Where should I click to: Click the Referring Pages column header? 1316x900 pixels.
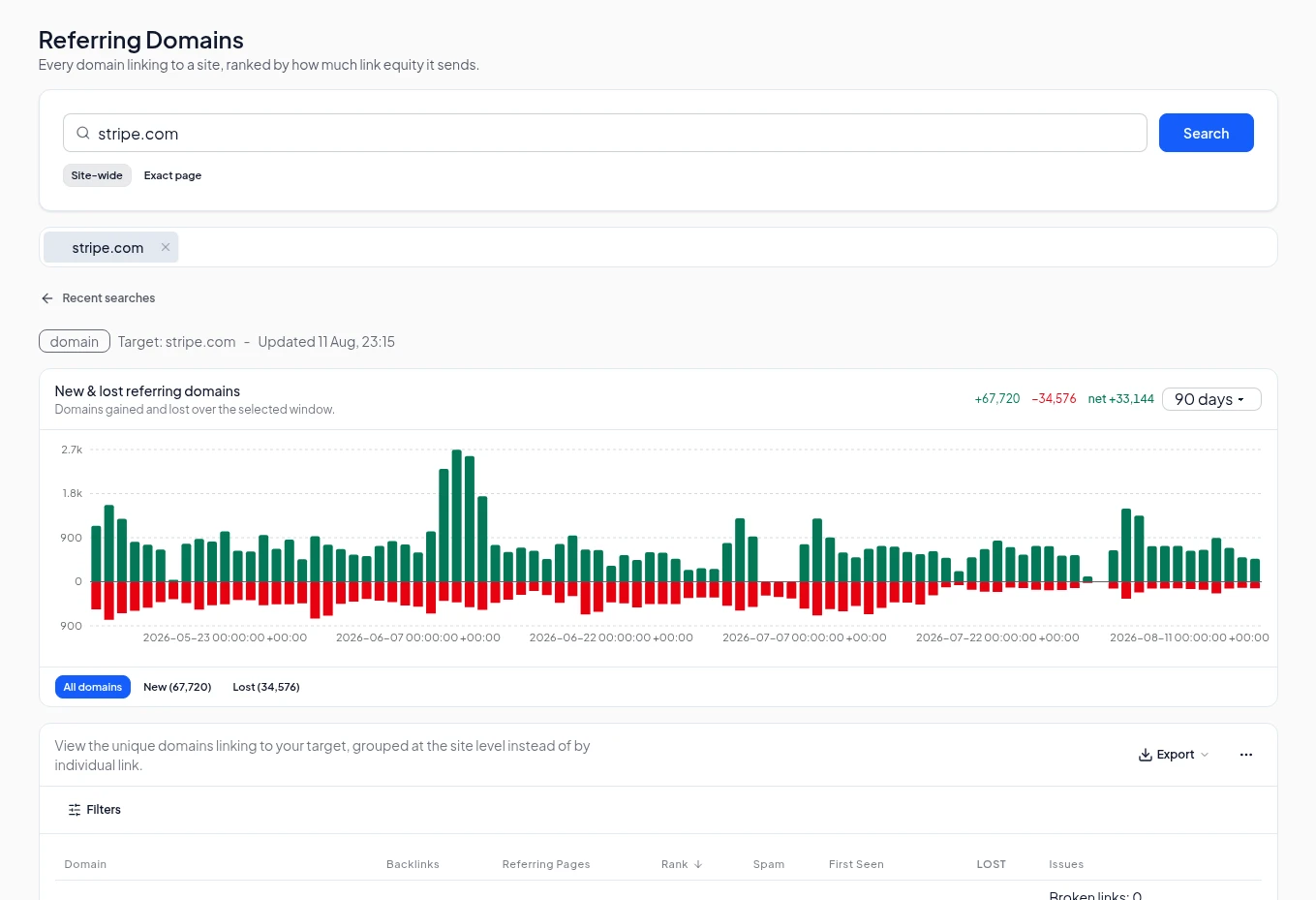coord(546,864)
